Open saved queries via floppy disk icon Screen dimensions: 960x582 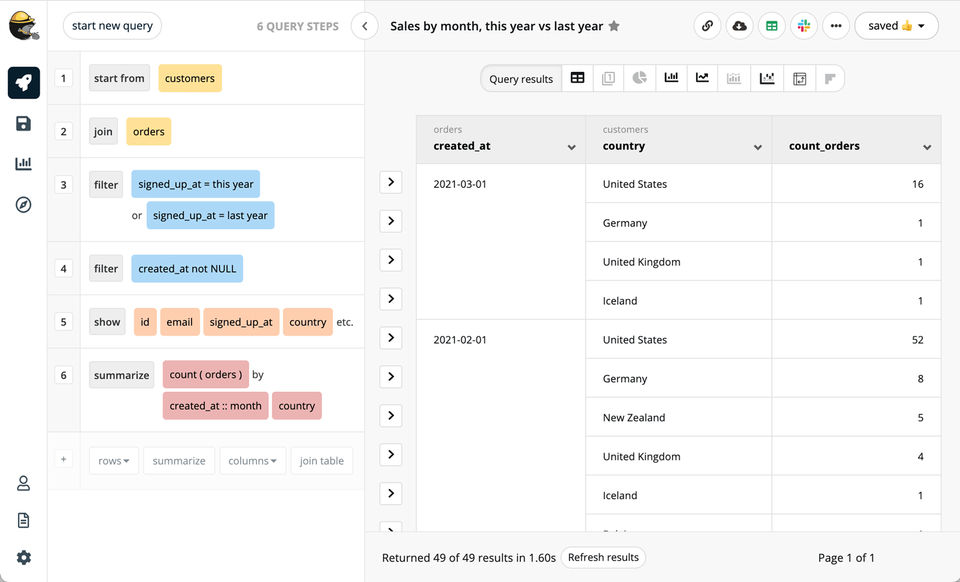[x=24, y=124]
